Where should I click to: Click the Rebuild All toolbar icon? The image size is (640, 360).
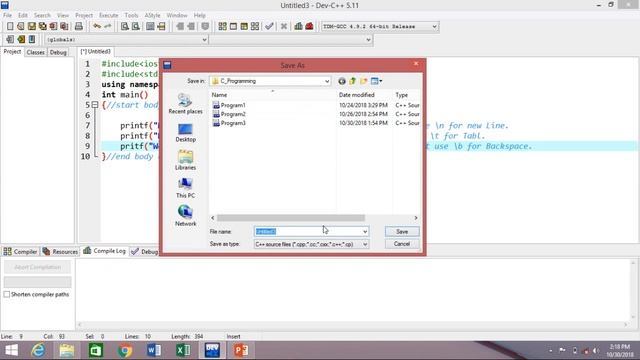pyautogui.click(x=255, y=27)
